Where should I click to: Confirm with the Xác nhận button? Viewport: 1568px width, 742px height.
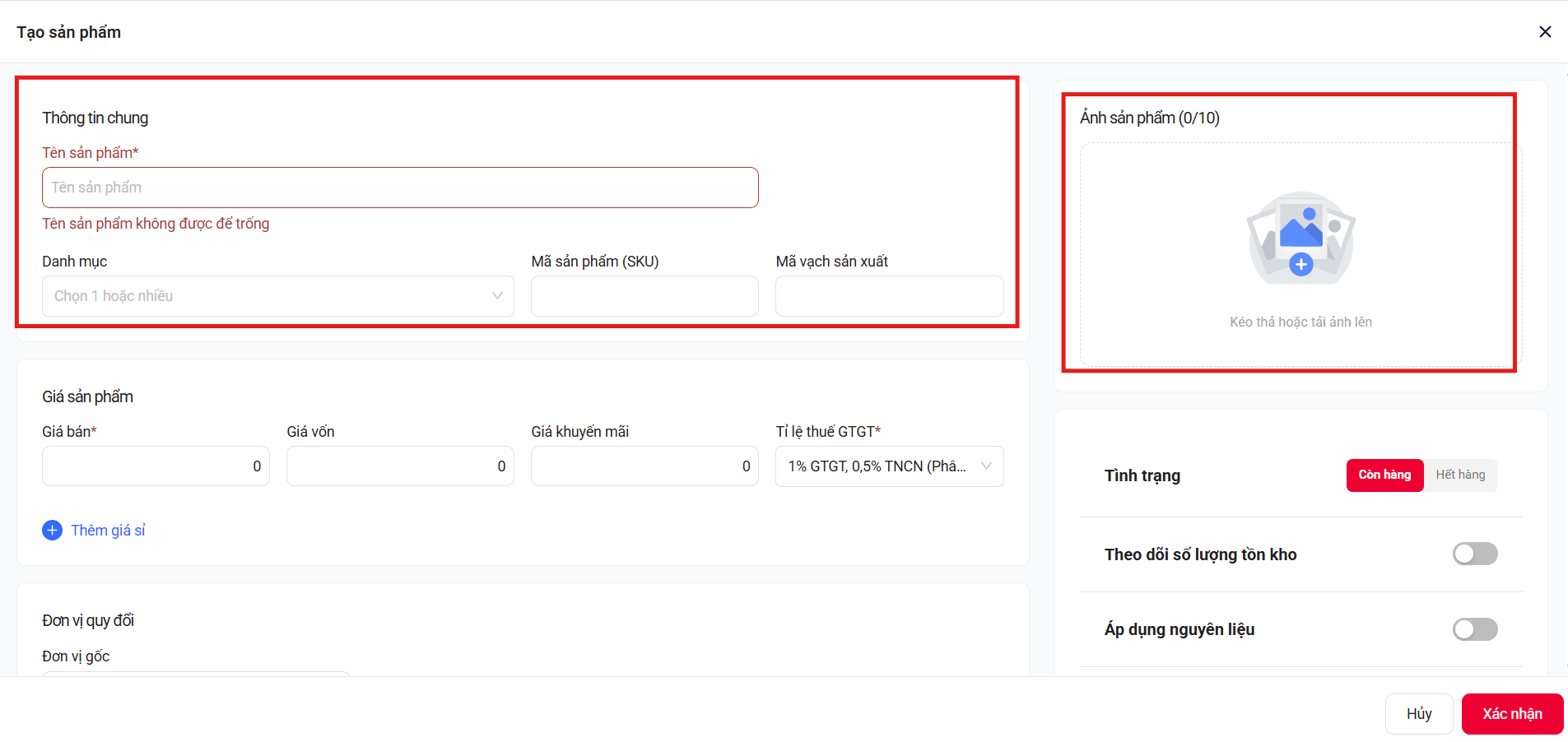point(1512,714)
